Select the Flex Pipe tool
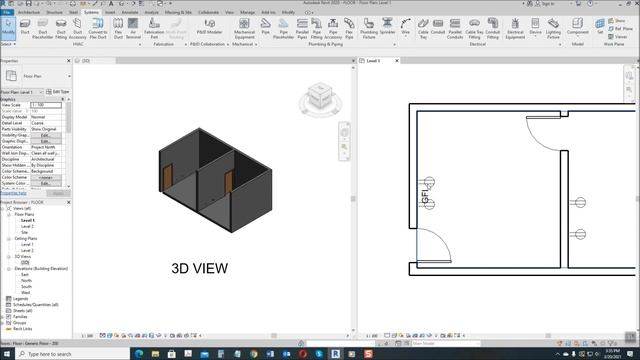640x360 pixels. (349, 28)
